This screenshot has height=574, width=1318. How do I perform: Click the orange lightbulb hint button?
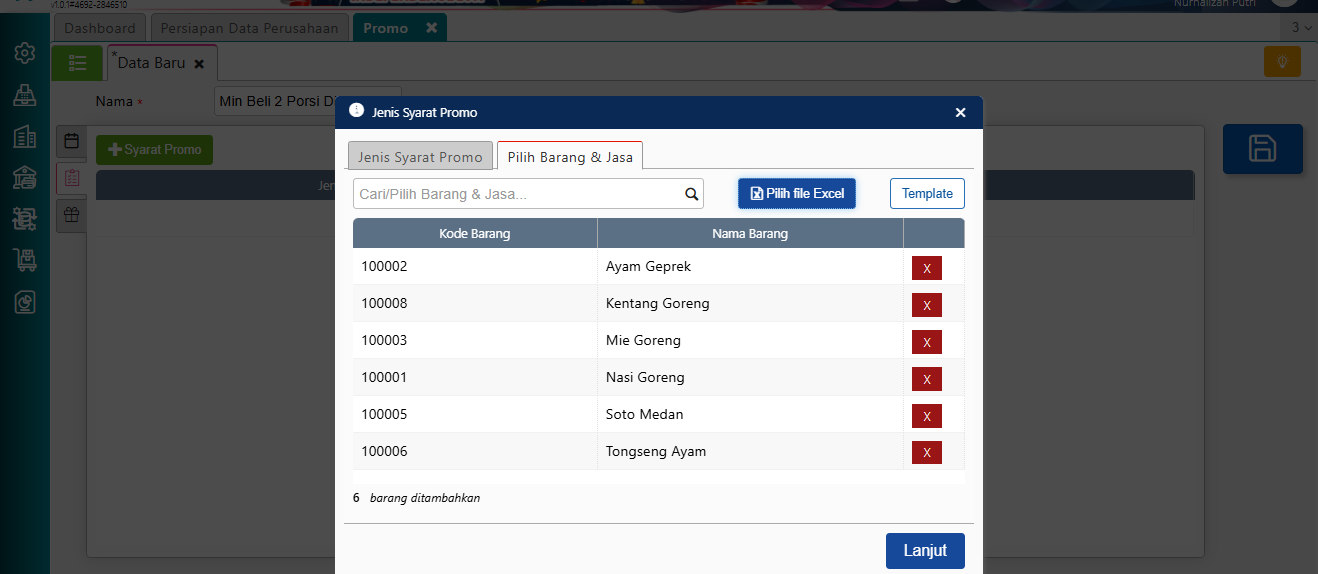[1282, 62]
